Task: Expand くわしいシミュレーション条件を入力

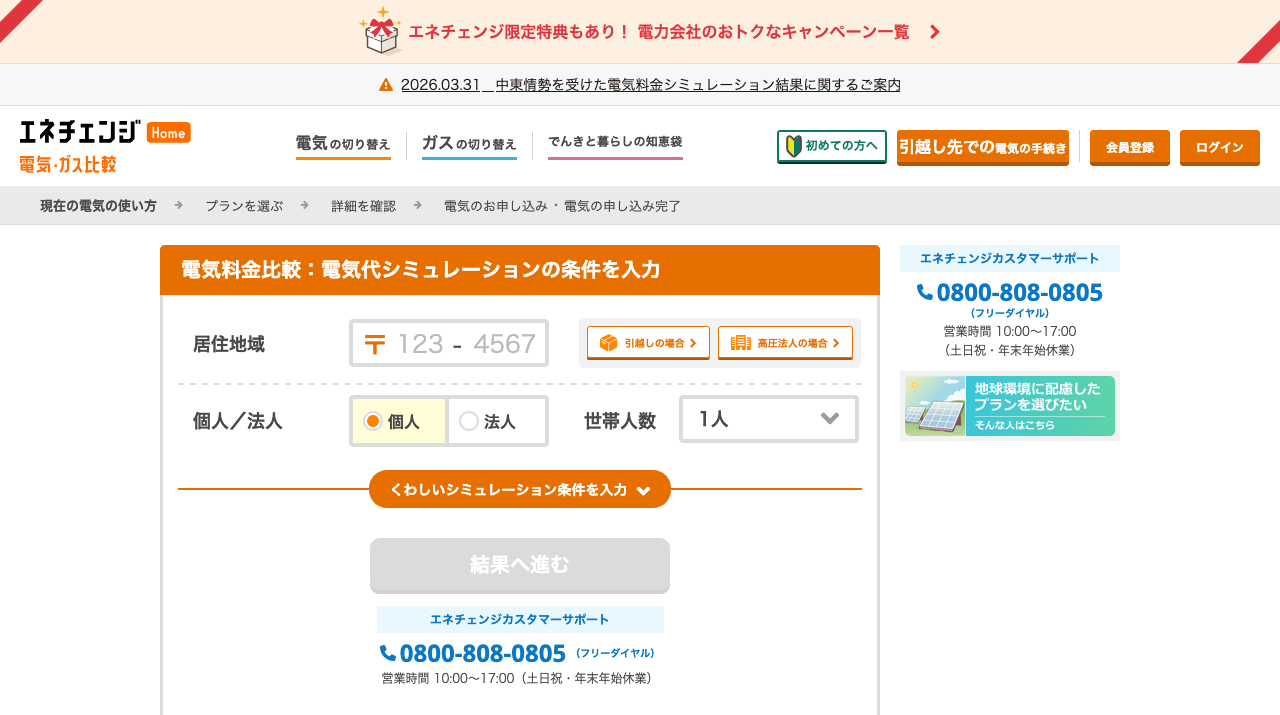Action: pos(520,489)
